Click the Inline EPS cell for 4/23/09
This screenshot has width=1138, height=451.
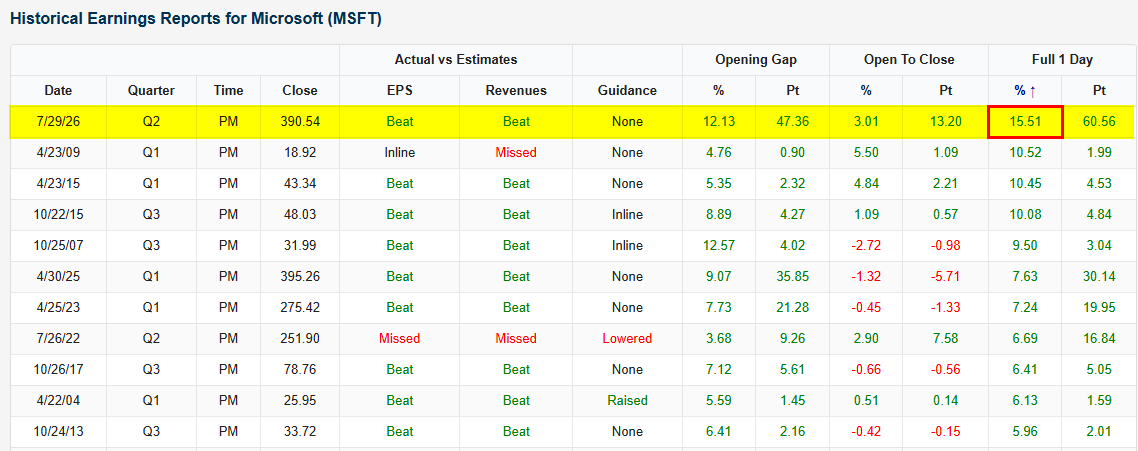coord(399,153)
